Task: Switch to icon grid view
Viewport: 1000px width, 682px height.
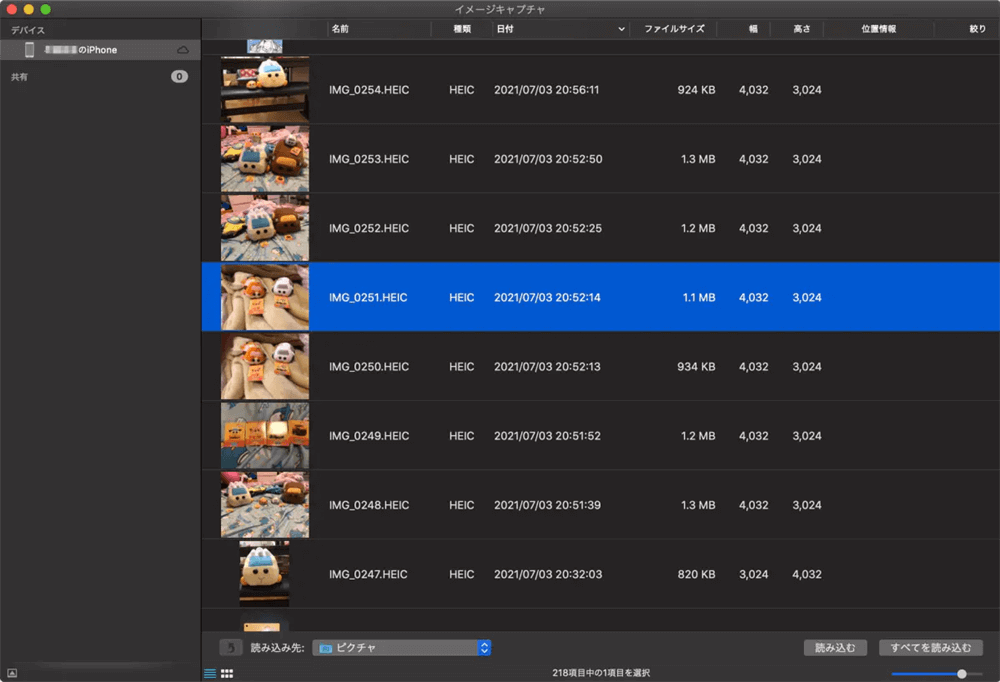Action: [x=227, y=674]
